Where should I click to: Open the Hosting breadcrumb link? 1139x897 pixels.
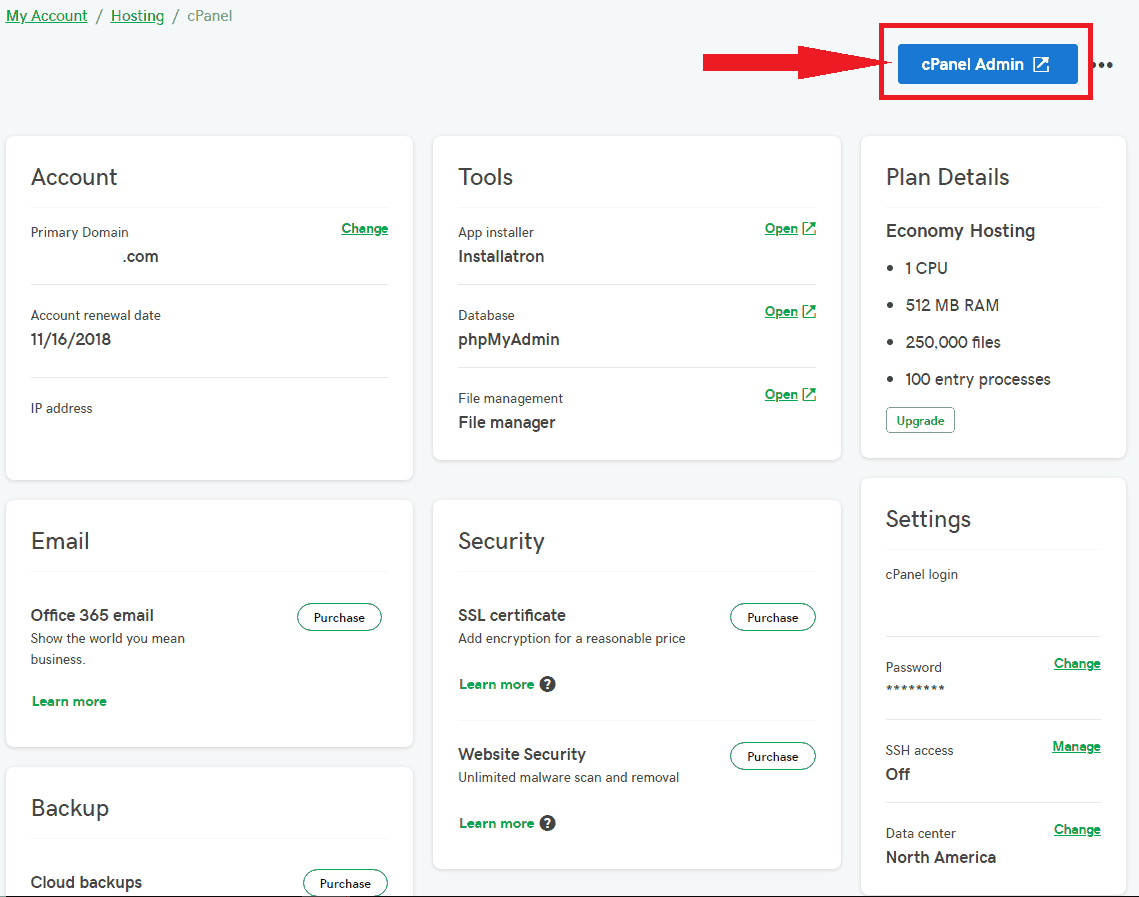[137, 16]
